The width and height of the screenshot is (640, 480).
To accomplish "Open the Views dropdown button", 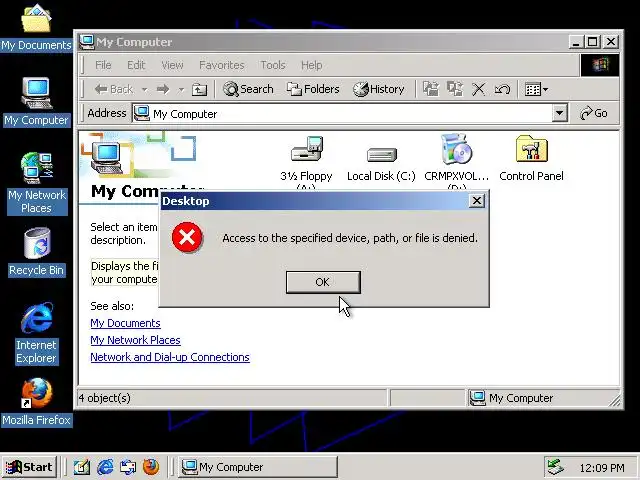I will [536, 89].
